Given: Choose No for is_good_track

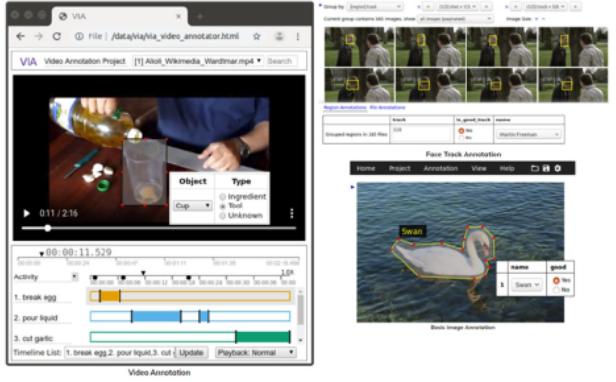Looking at the screenshot, I should [461, 138].
